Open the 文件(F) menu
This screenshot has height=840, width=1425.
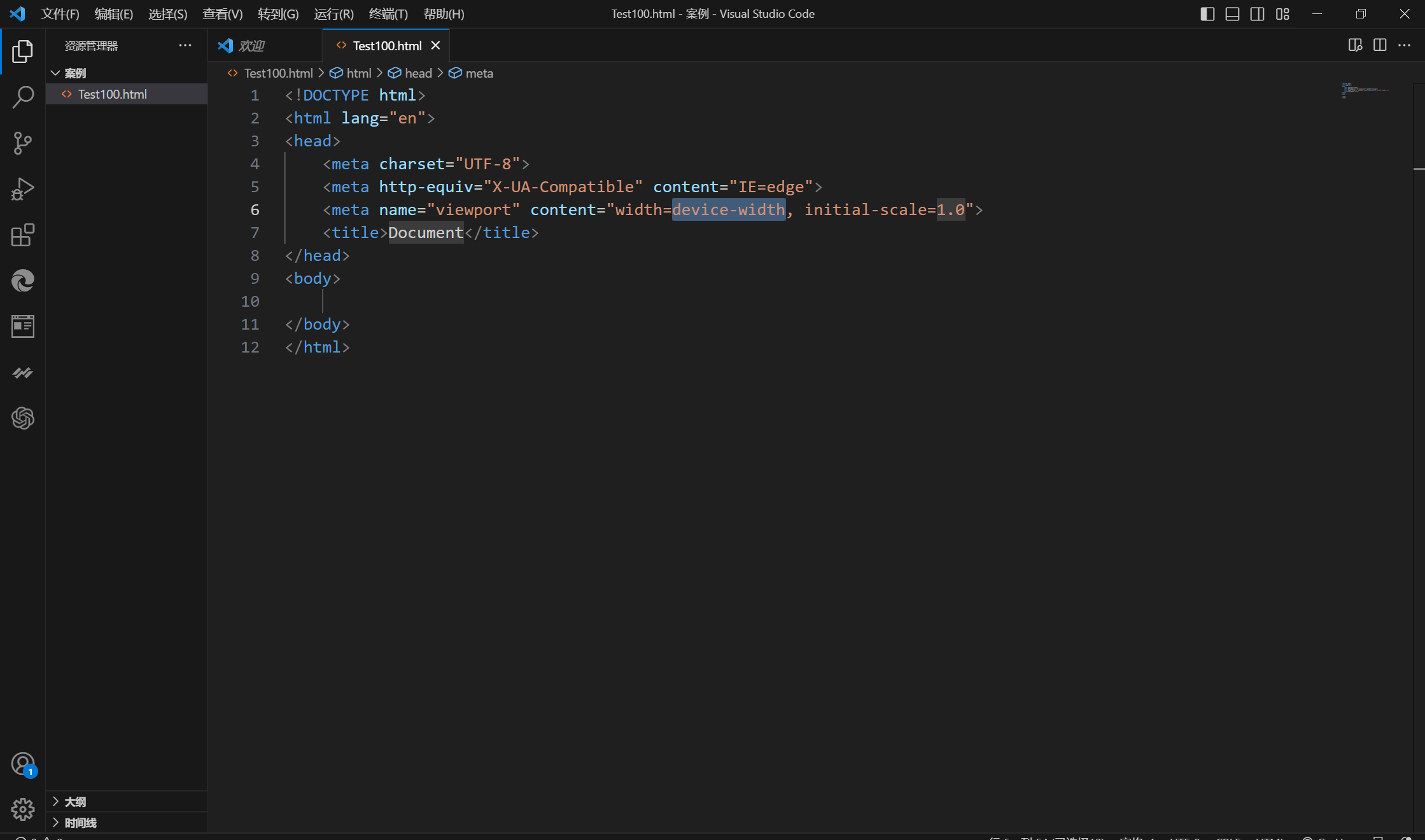(x=60, y=13)
